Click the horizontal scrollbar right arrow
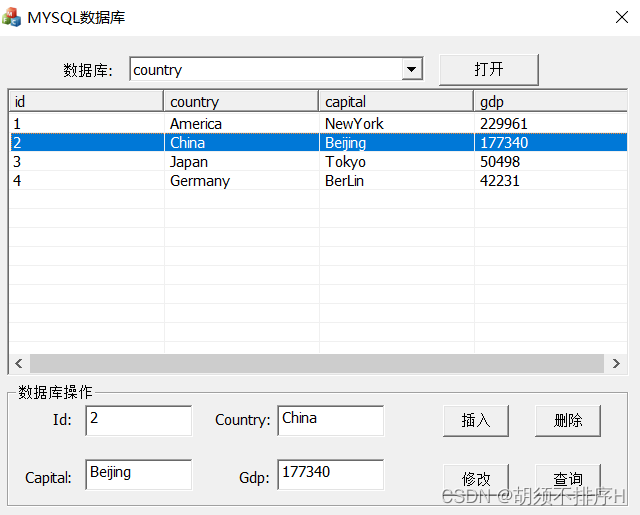 tap(616, 363)
